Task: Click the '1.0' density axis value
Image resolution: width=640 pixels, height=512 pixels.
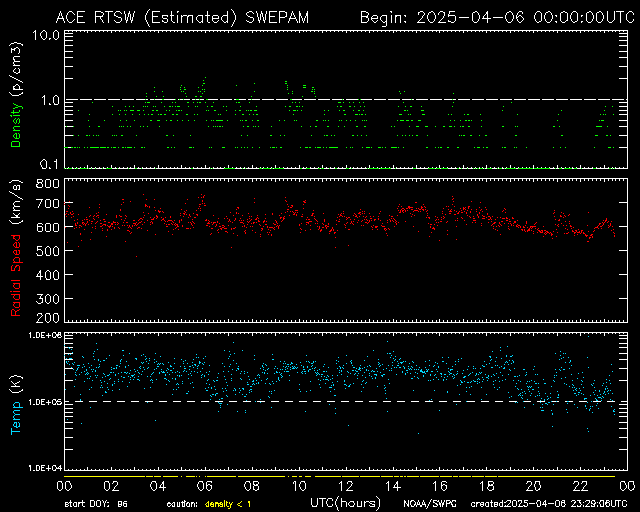Action: point(50,100)
